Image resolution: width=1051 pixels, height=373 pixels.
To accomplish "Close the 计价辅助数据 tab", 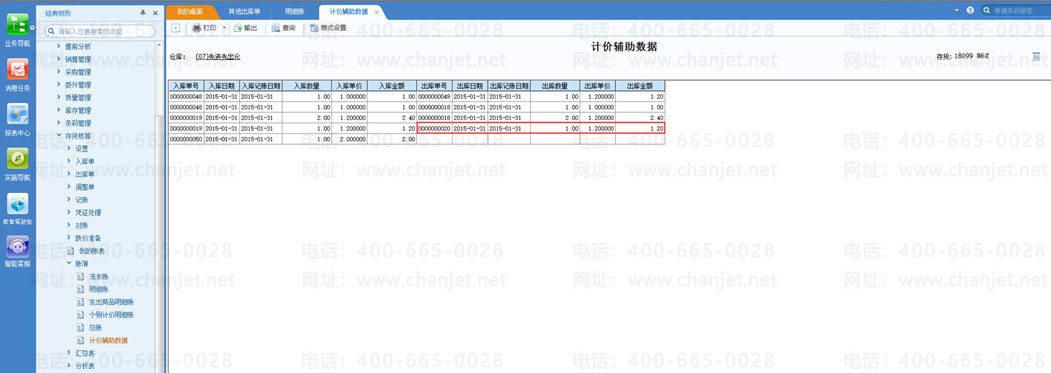I will tap(377, 12).
